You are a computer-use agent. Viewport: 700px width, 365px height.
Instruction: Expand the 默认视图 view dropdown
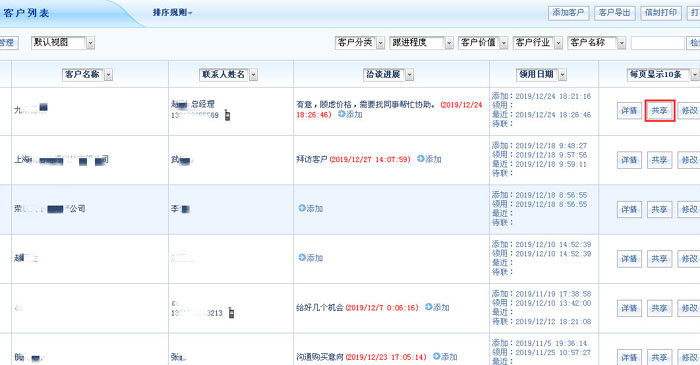(91, 43)
